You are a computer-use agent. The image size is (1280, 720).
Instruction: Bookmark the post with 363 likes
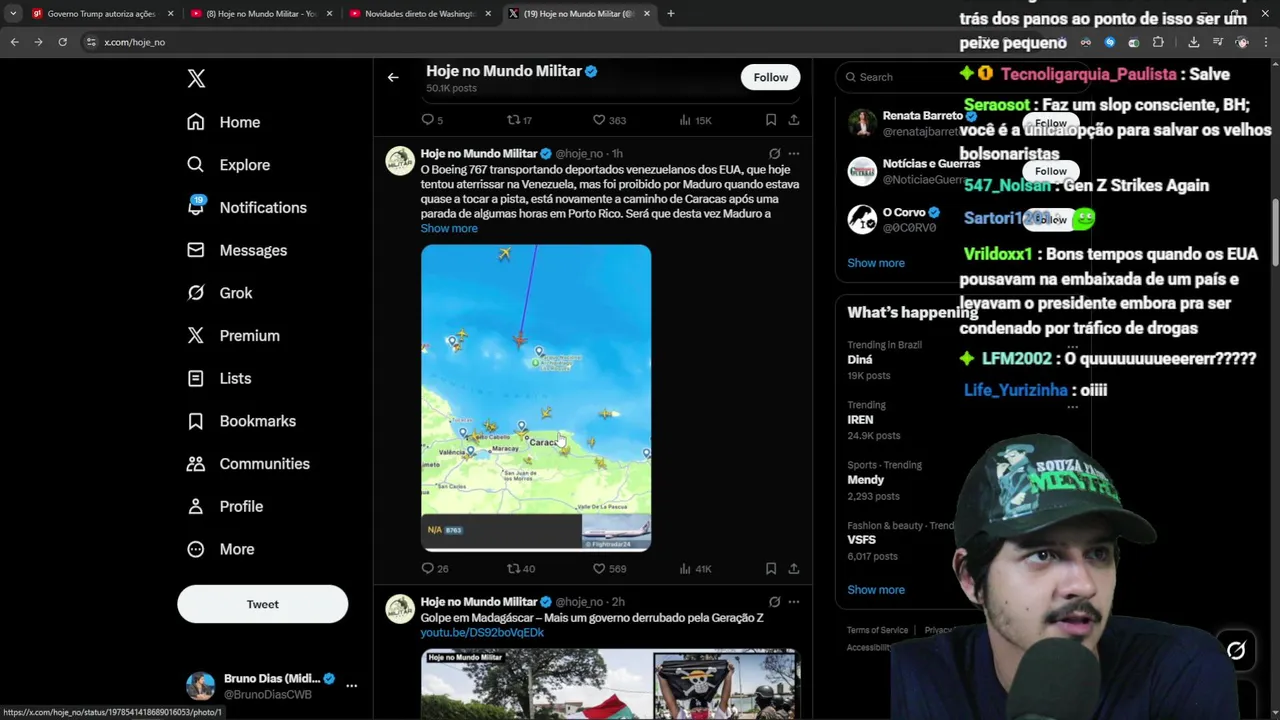(x=770, y=120)
